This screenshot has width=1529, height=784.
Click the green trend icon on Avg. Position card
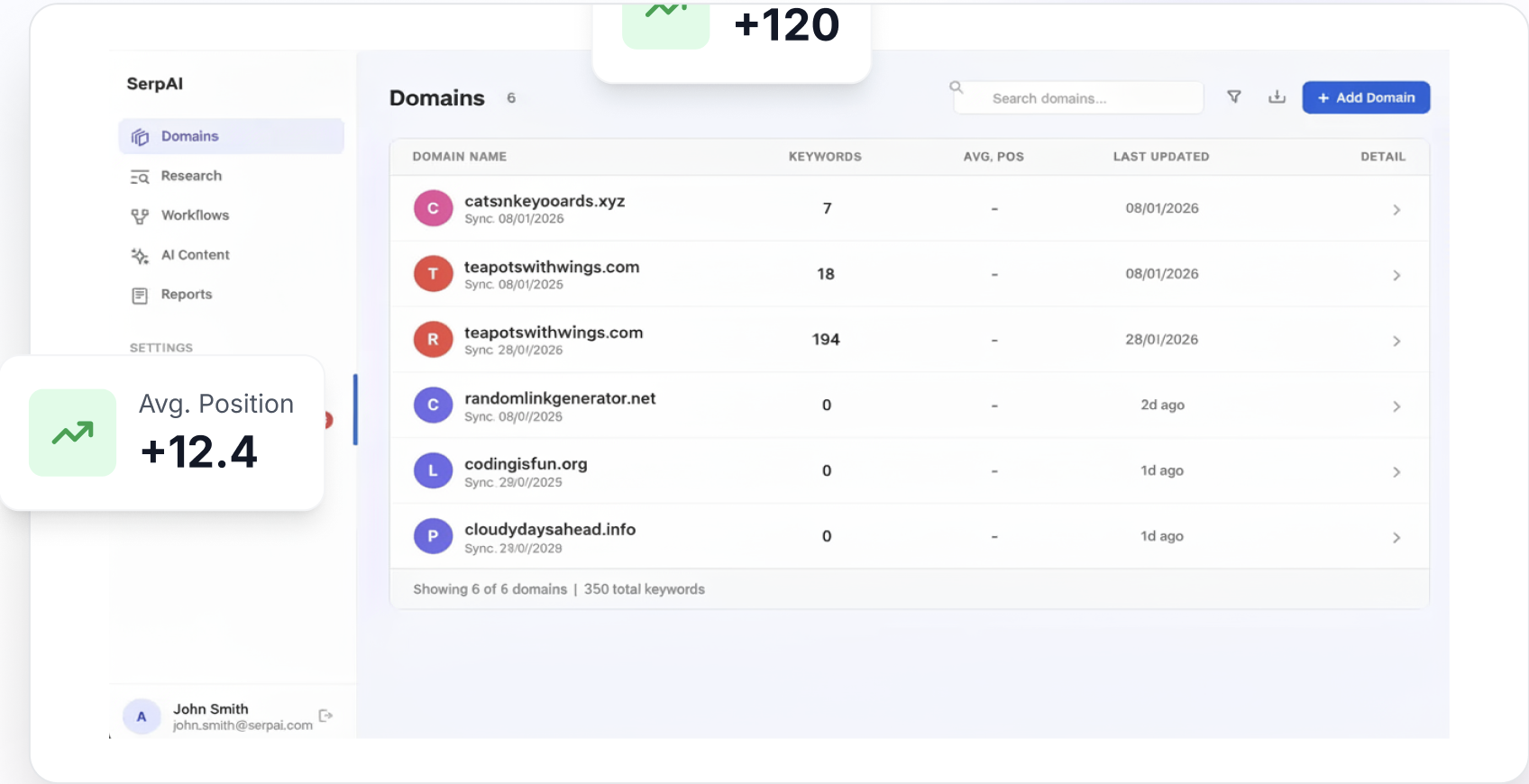[x=73, y=433]
